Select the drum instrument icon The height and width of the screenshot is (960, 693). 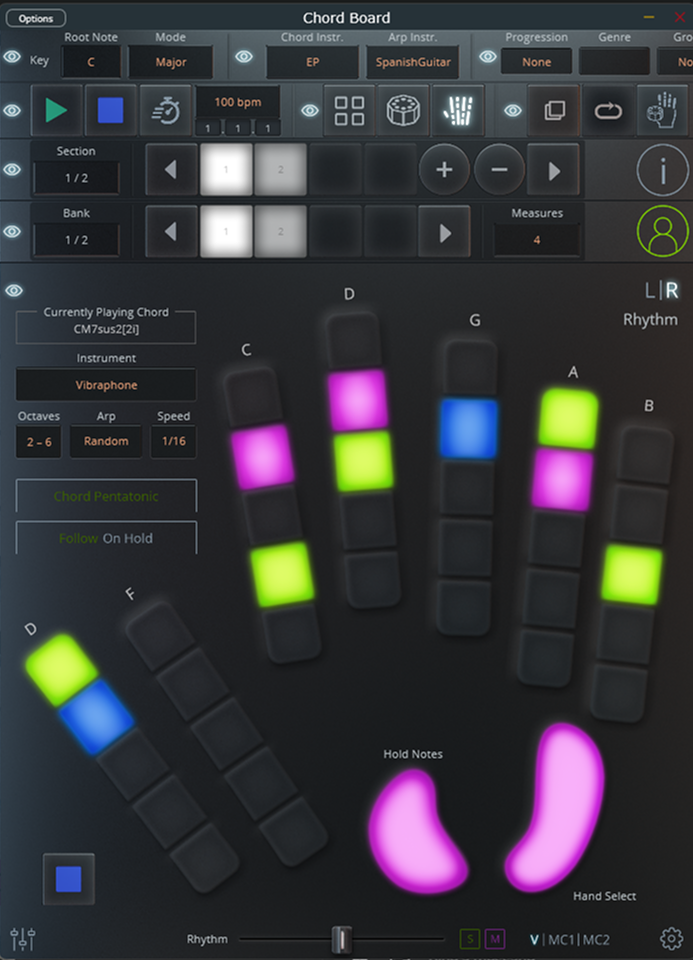coord(403,111)
